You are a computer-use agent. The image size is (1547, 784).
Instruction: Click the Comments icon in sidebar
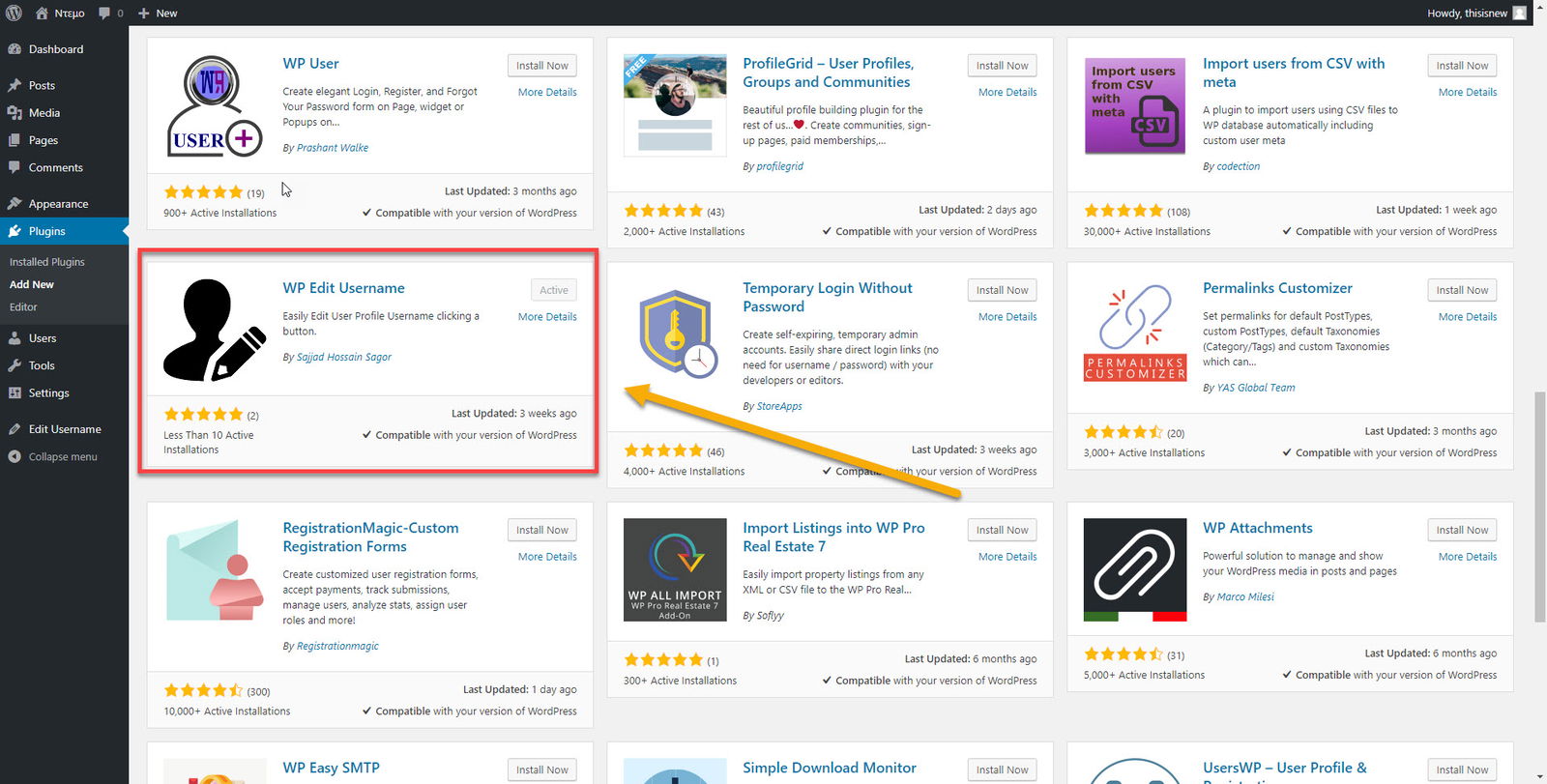[15, 167]
